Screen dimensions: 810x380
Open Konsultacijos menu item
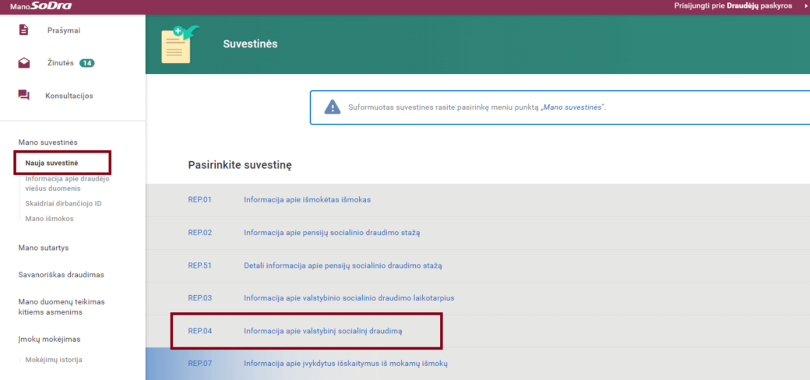70,96
